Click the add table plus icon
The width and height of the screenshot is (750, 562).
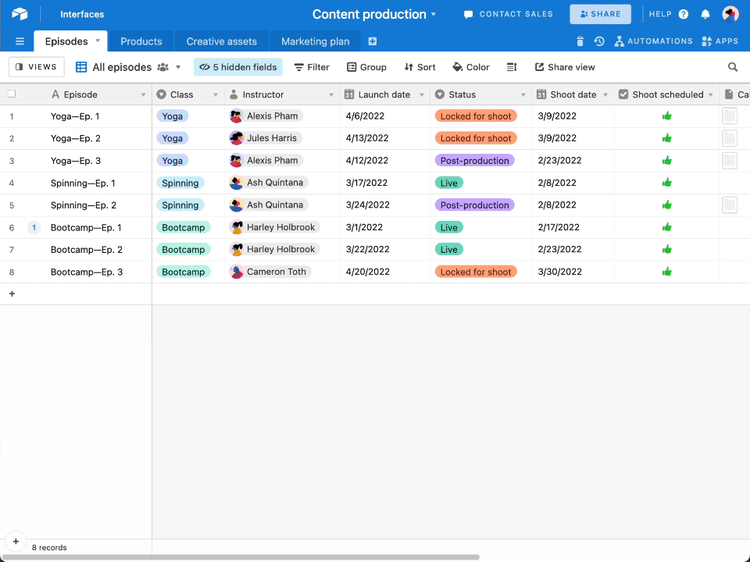coord(372,42)
